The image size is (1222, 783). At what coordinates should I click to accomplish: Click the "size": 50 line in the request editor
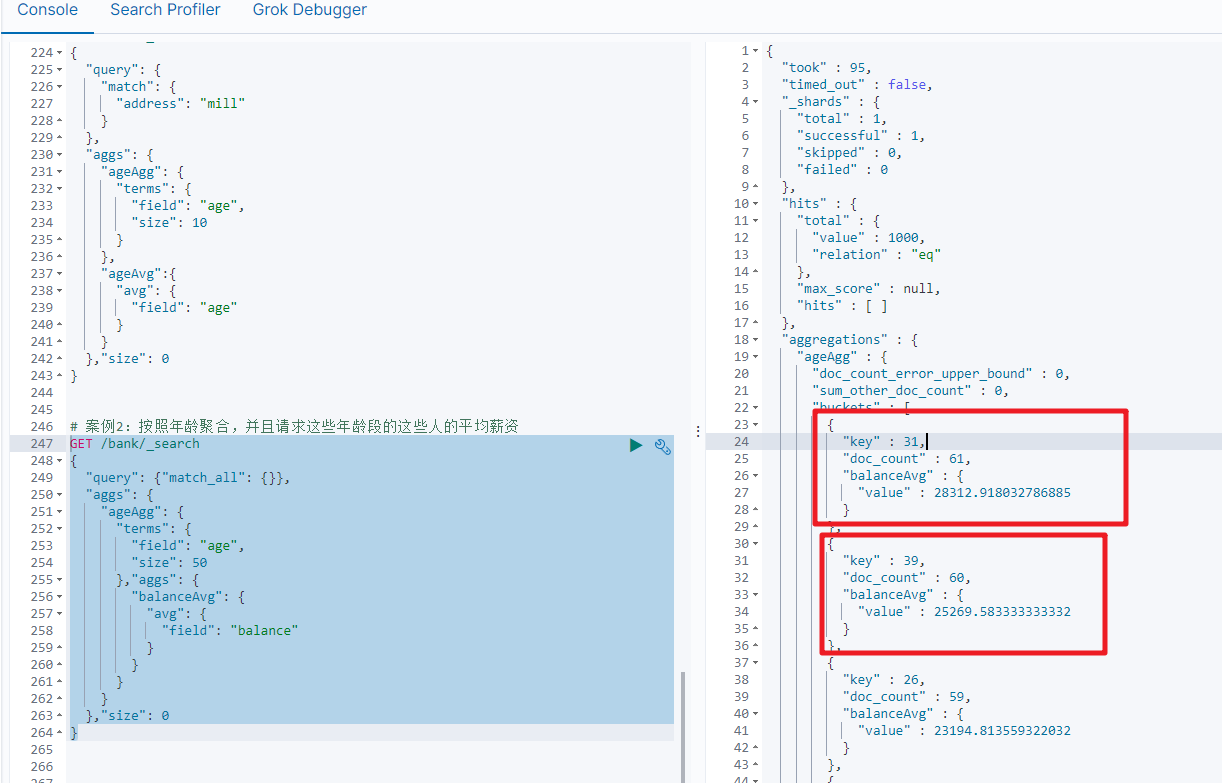[169, 562]
